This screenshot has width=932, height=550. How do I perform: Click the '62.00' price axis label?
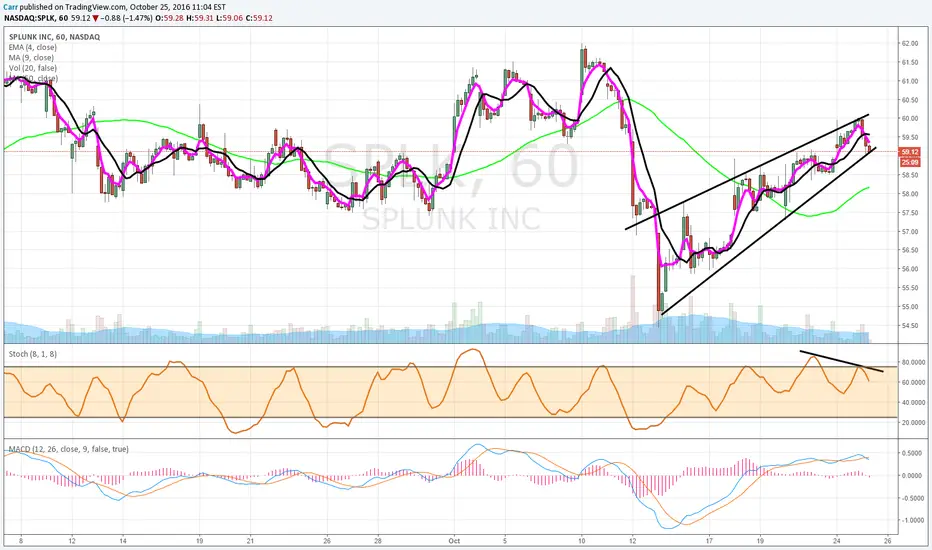pos(910,43)
